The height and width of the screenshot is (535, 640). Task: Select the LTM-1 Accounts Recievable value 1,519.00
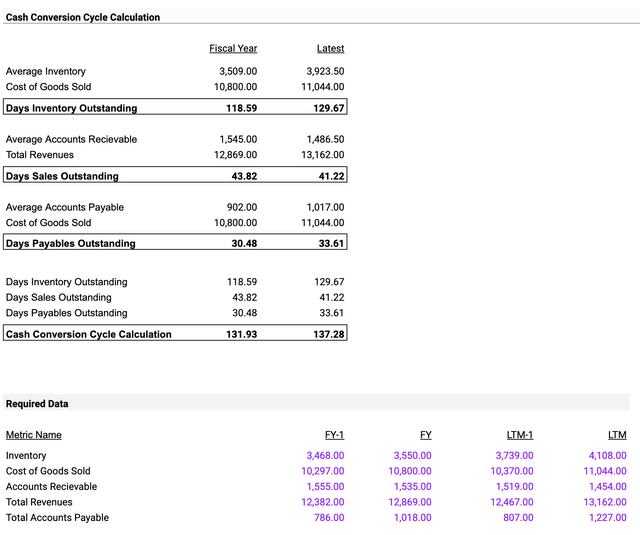[514, 486]
